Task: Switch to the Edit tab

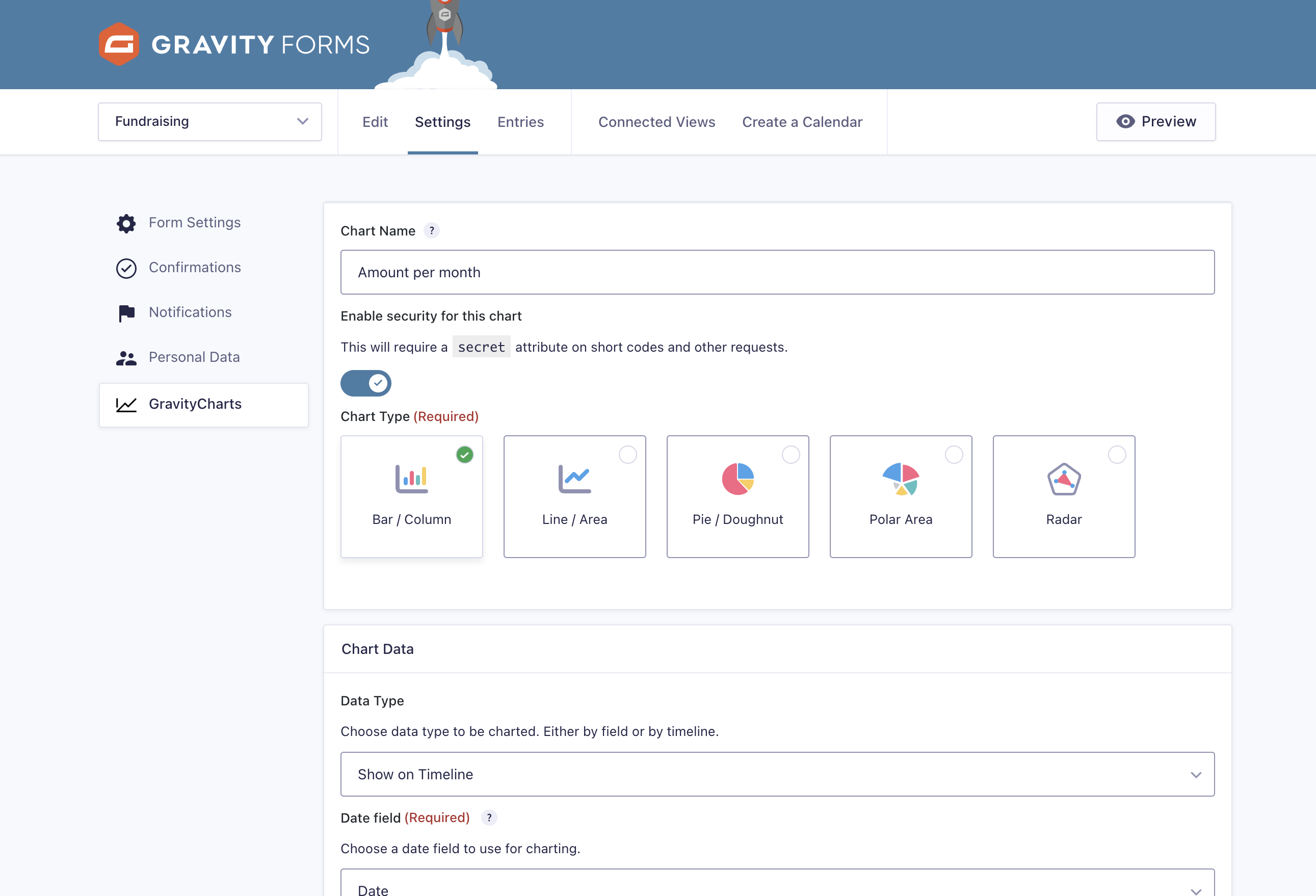Action: (x=375, y=122)
